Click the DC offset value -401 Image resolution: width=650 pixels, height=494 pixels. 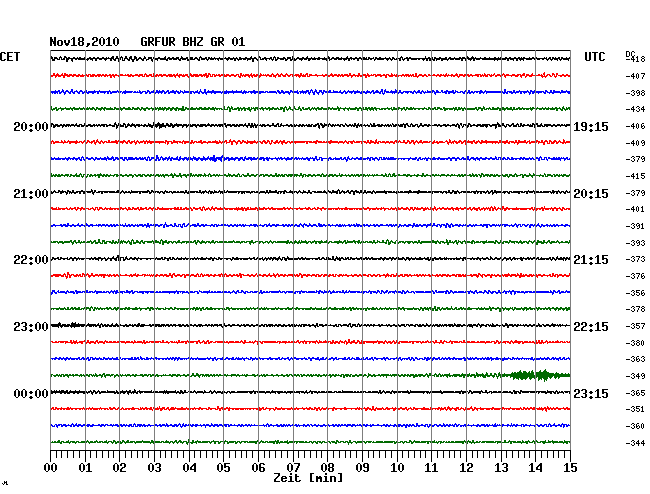(x=635, y=209)
